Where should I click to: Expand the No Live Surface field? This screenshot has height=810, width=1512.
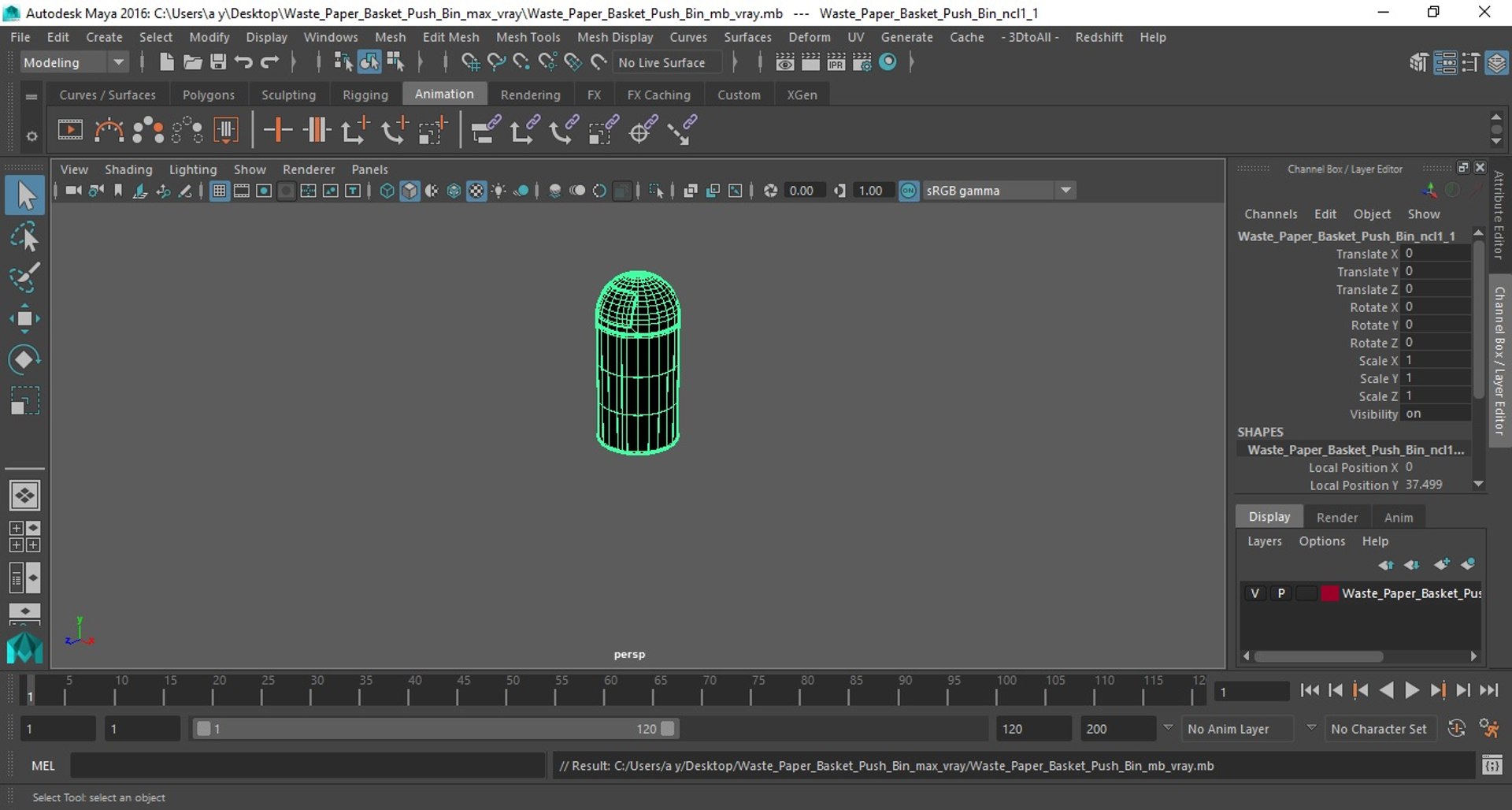coord(667,62)
